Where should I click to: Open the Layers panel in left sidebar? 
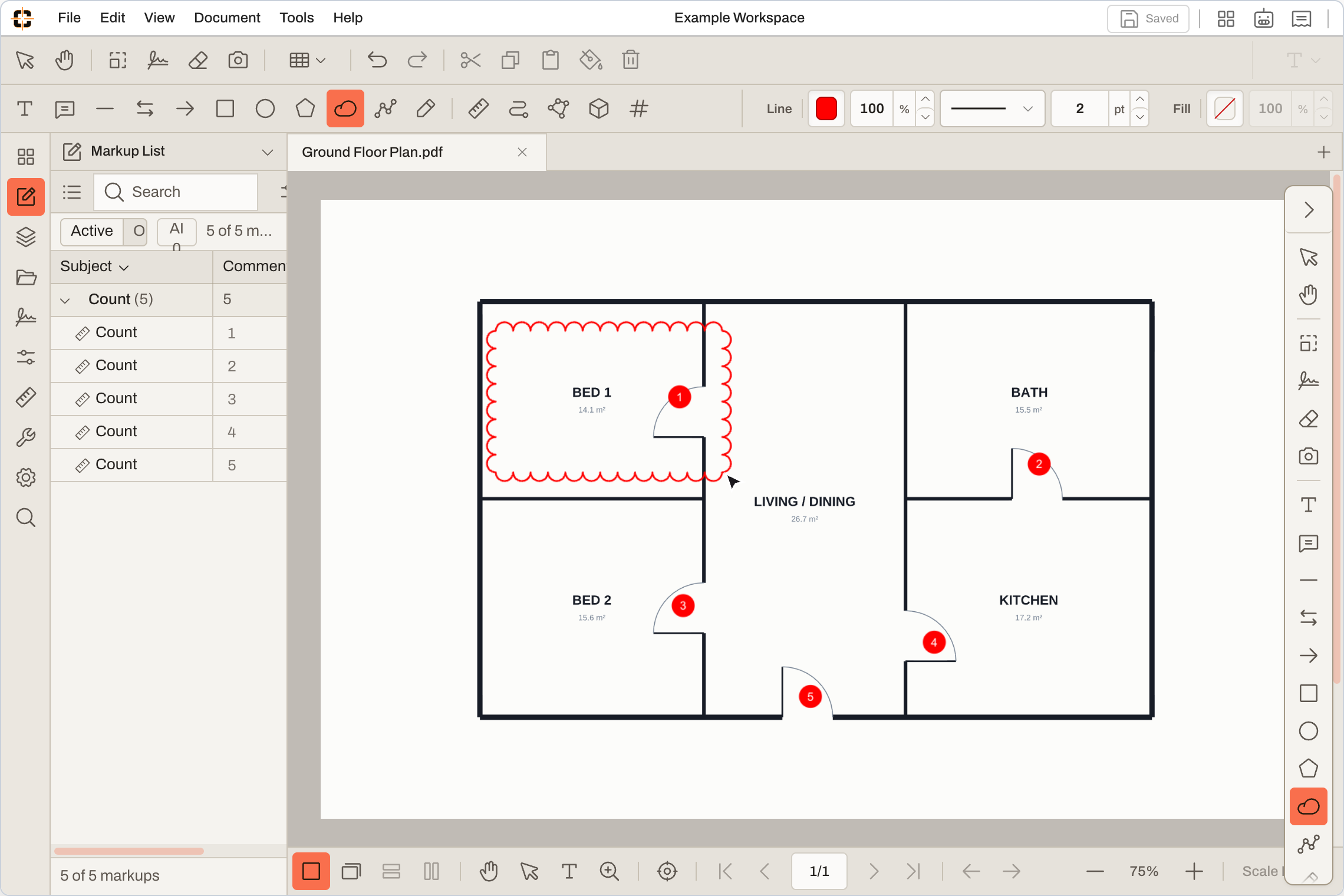pos(25,237)
